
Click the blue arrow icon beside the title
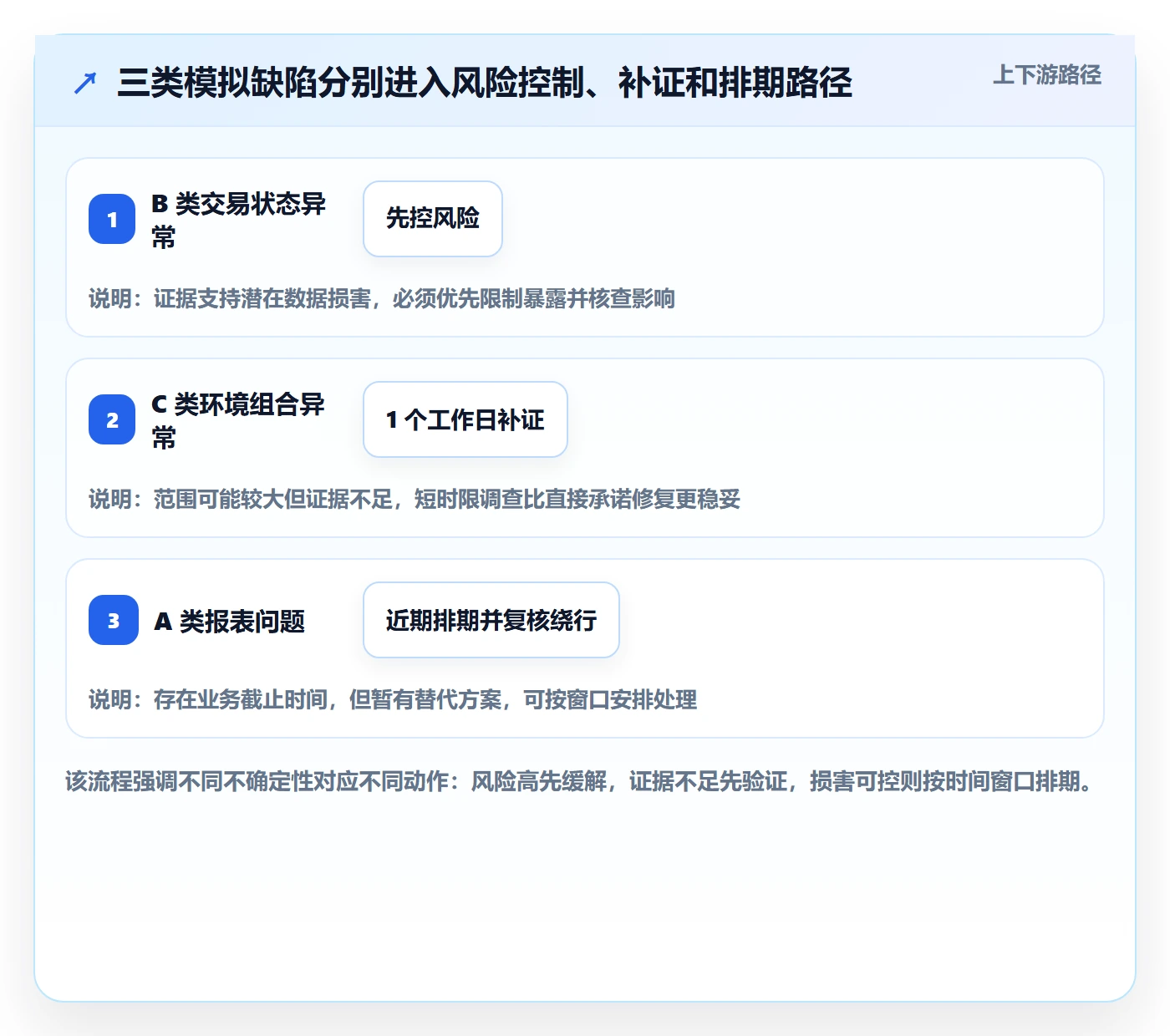(x=85, y=83)
